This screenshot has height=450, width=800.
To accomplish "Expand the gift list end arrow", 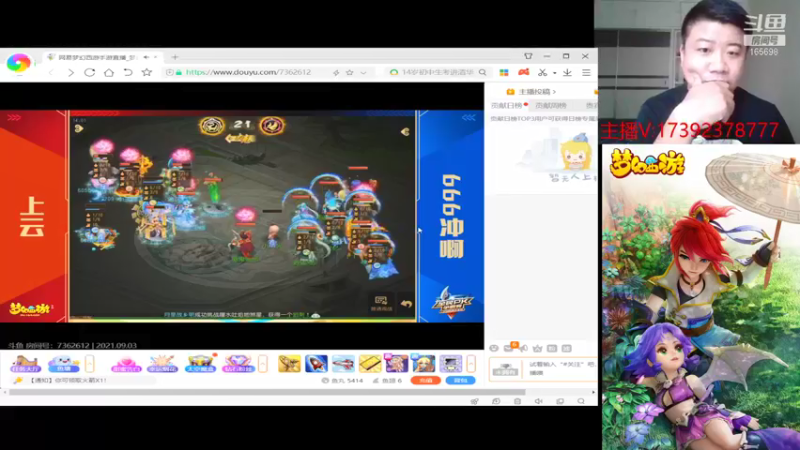I will click(x=470, y=364).
